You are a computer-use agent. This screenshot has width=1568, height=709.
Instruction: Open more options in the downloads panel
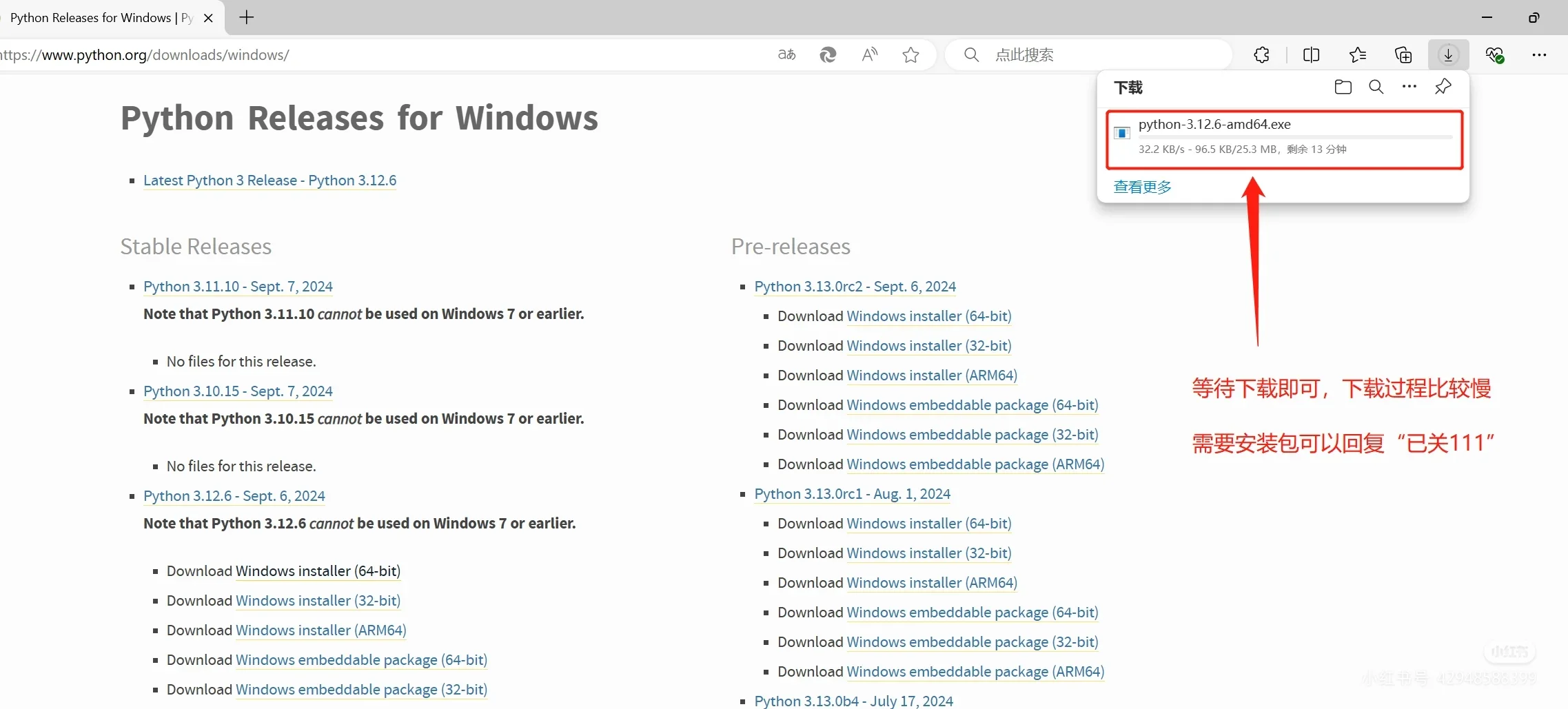(1409, 87)
